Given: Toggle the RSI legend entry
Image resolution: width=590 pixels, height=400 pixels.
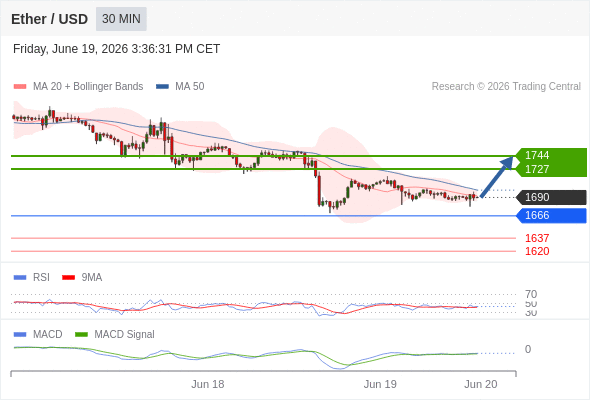Looking at the screenshot, I should coord(32,277).
